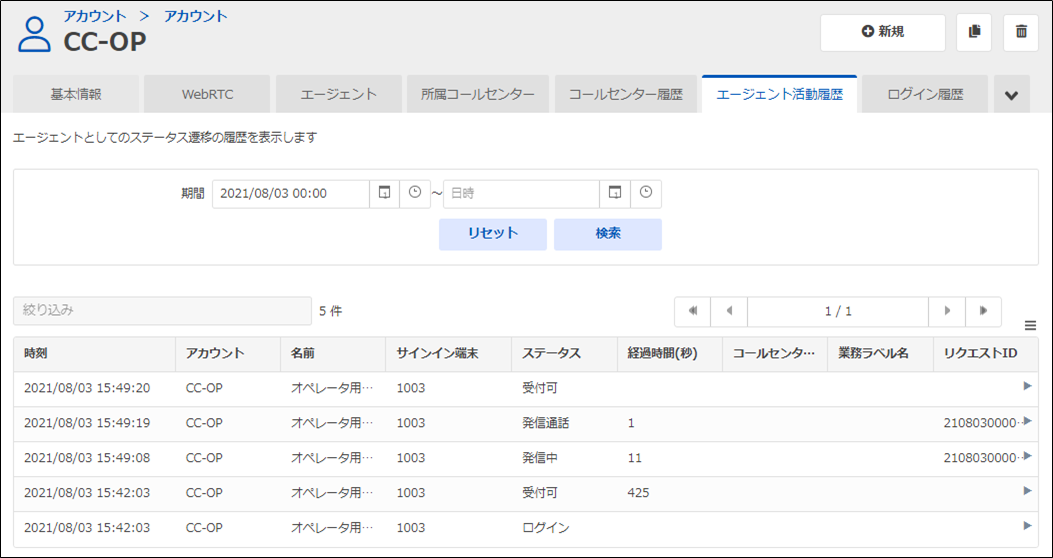Sort by 時刻 column header
Screen dimensions: 1053x558
point(95,354)
